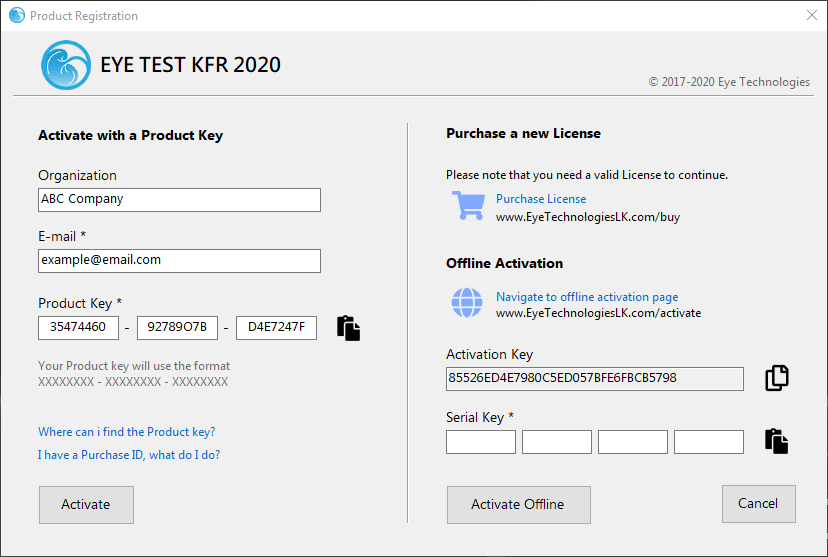The image size is (828, 557).
Task: Select second product key box 92789O7B
Action: (177, 328)
